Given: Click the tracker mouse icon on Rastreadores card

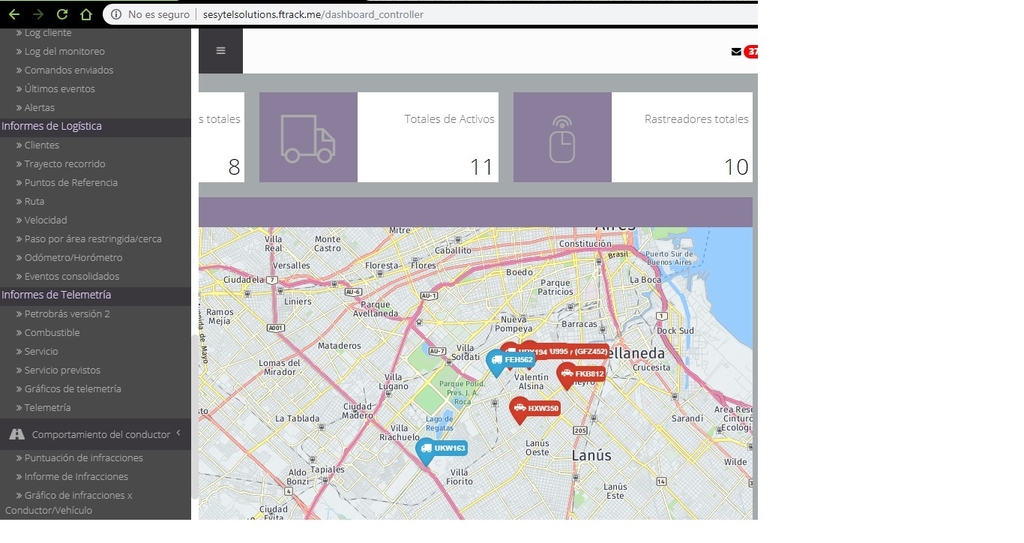Looking at the screenshot, I should [562, 137].
